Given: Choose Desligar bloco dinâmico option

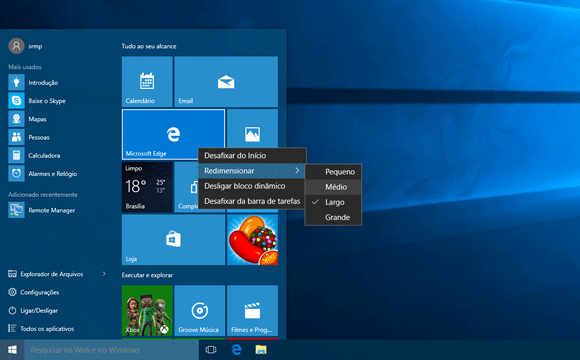Looking at the screenshot, I should tap(252, 186).
